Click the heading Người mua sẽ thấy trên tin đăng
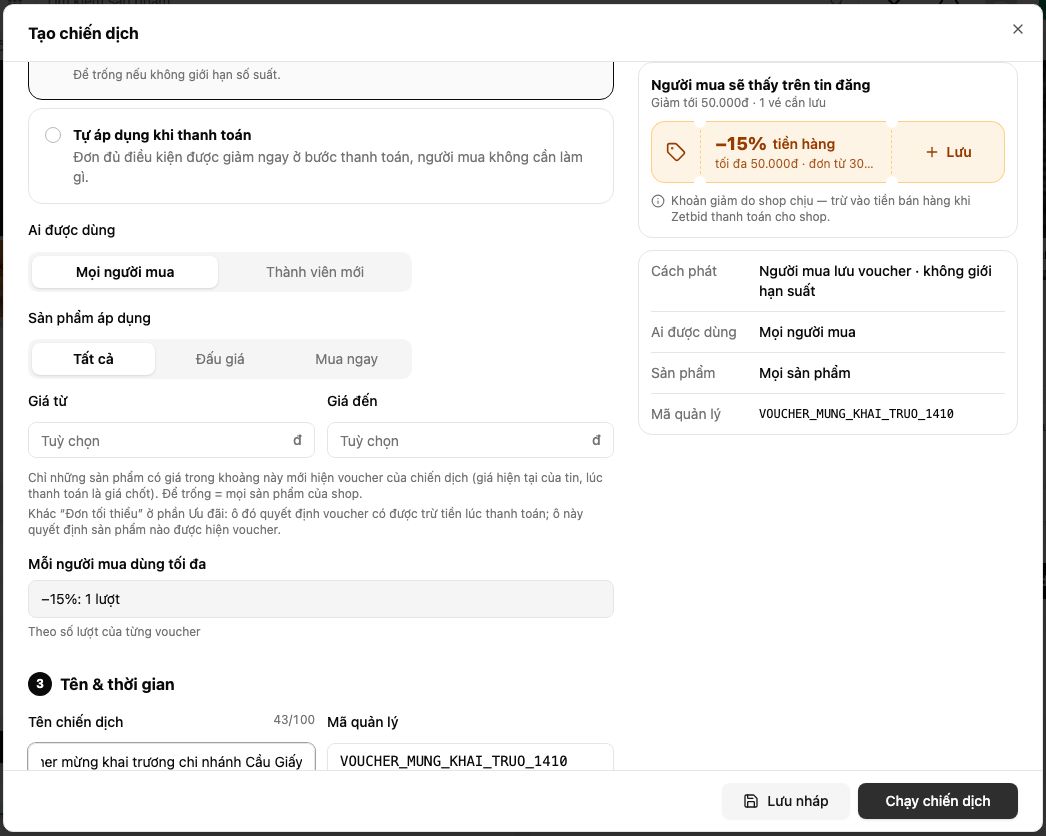Screen dimensions: 1046x836 pos(760,85)
